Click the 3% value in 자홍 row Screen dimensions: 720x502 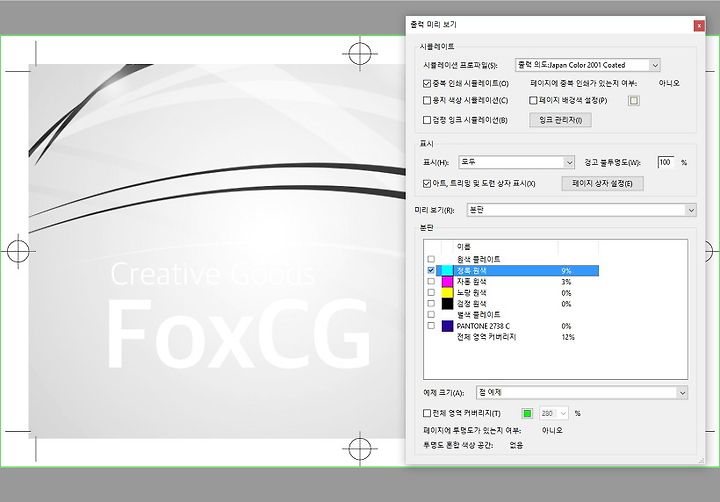click(x=566, y=282)
